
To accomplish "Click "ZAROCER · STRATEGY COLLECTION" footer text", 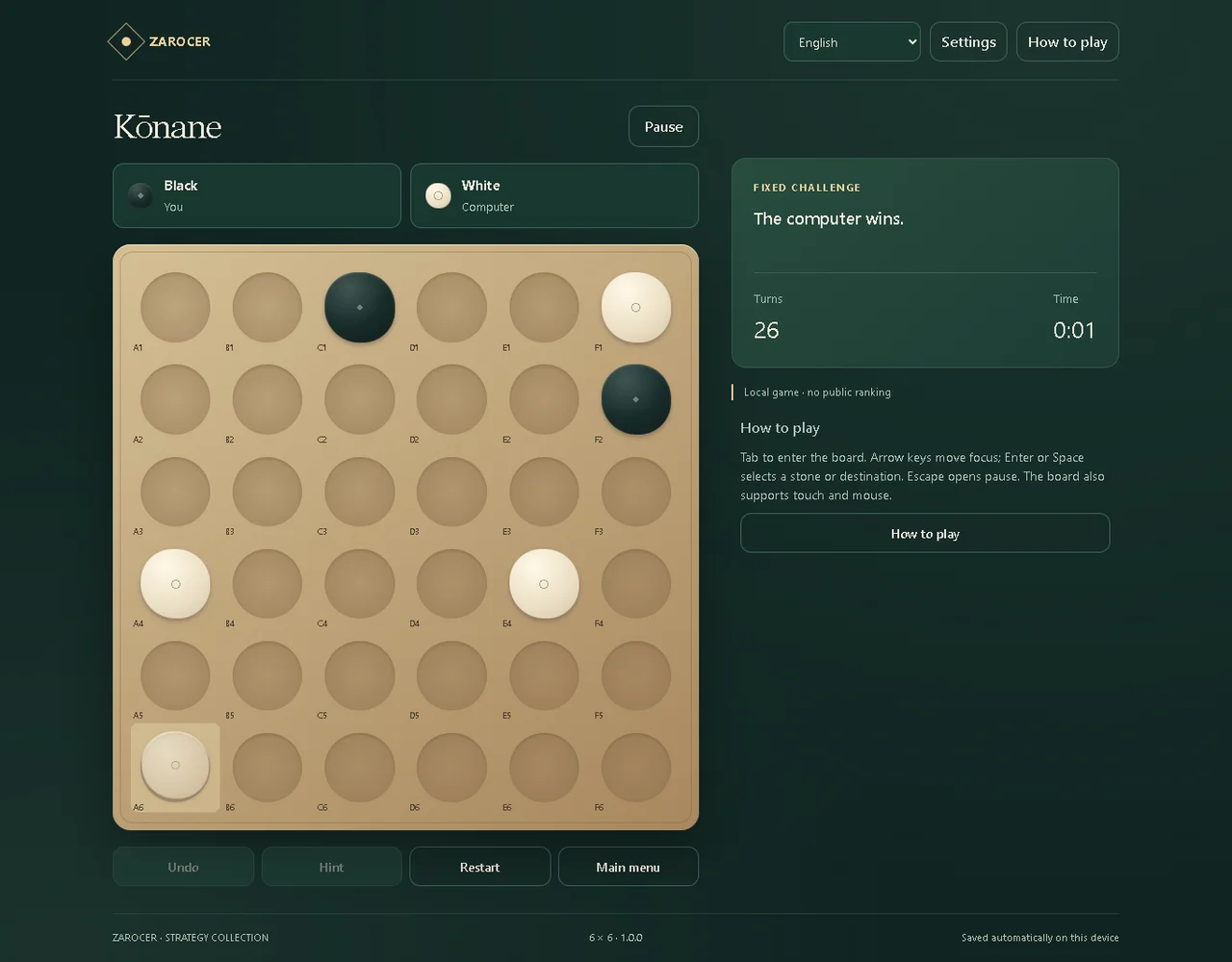I will point(191,938).
